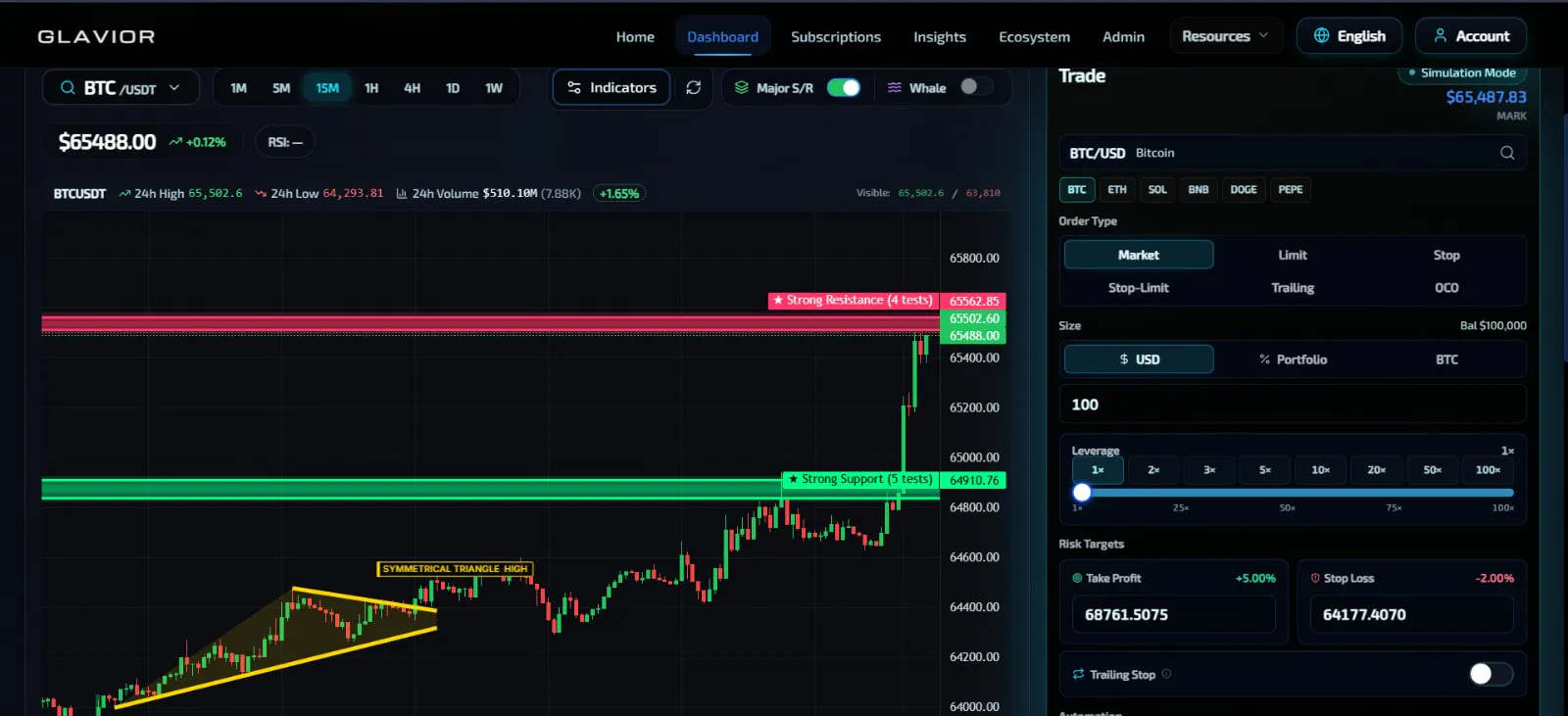Click the RSI indicator badge
Screen dimensions: 1568x716
tap(285, 142)
